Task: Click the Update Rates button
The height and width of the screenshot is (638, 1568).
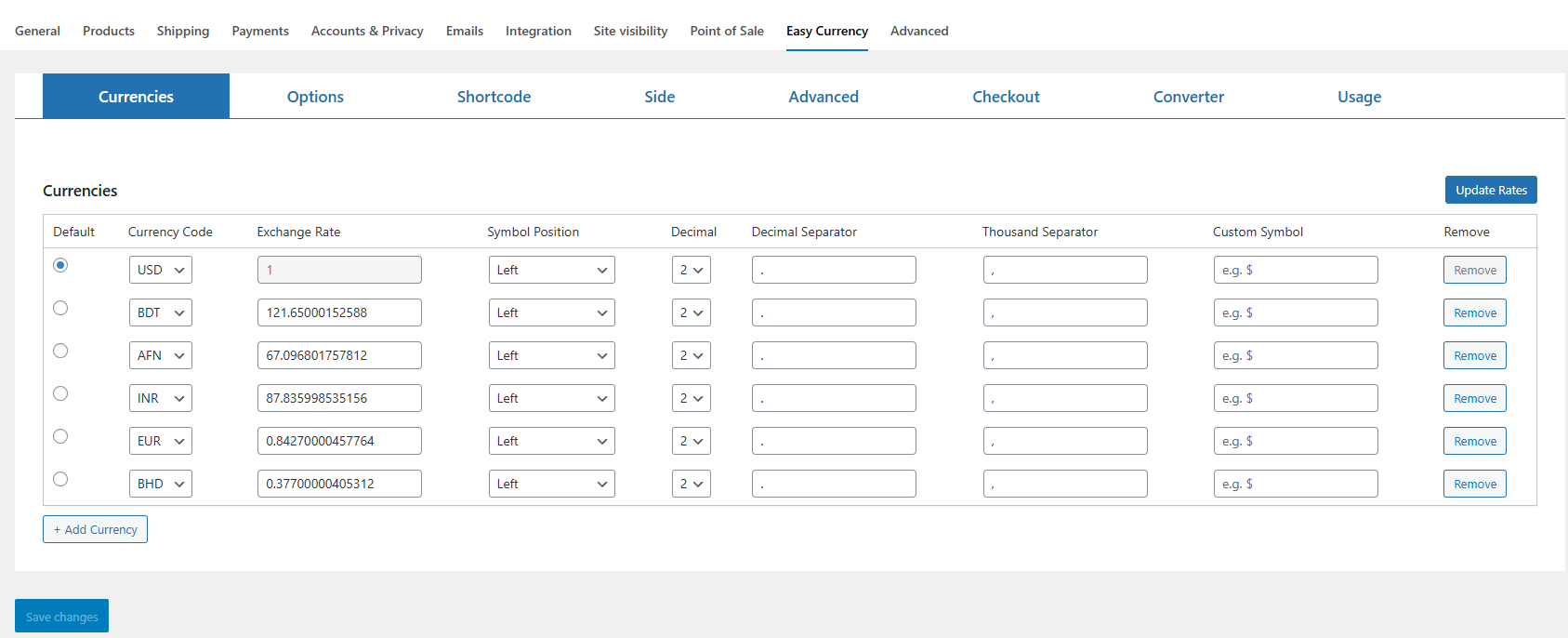Action: pyautogui.click(x=1490, y=190)
